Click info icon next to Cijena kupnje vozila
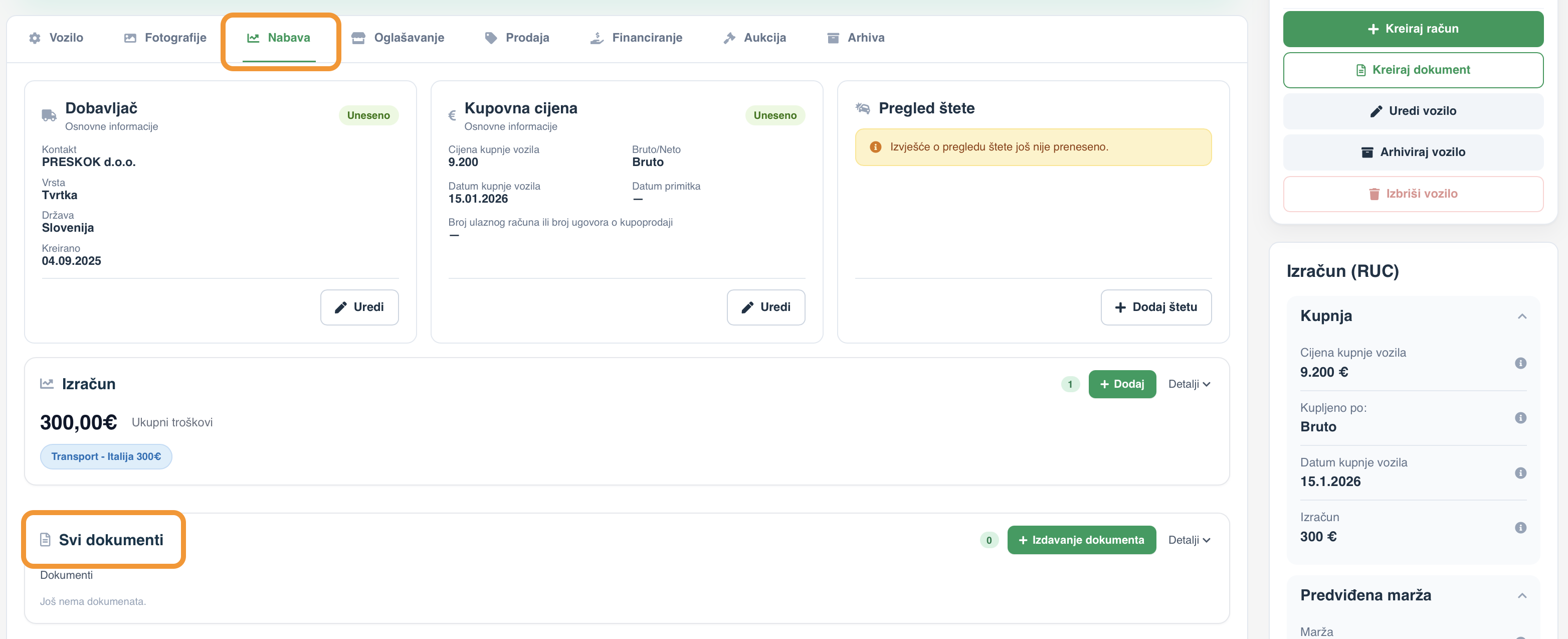 click(1520, 363)
